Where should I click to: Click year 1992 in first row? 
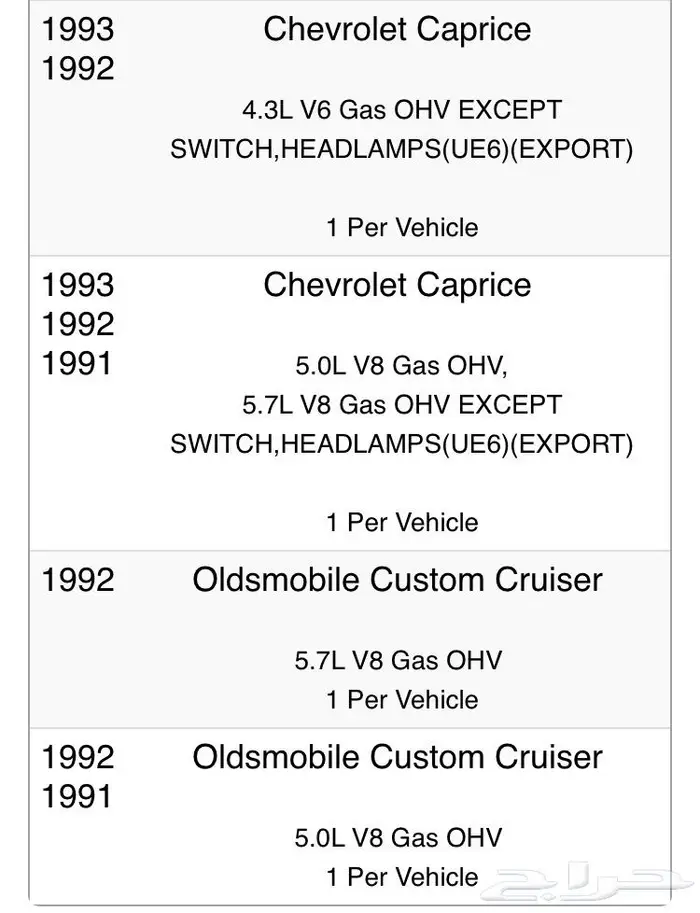click(x=78, y=69)
